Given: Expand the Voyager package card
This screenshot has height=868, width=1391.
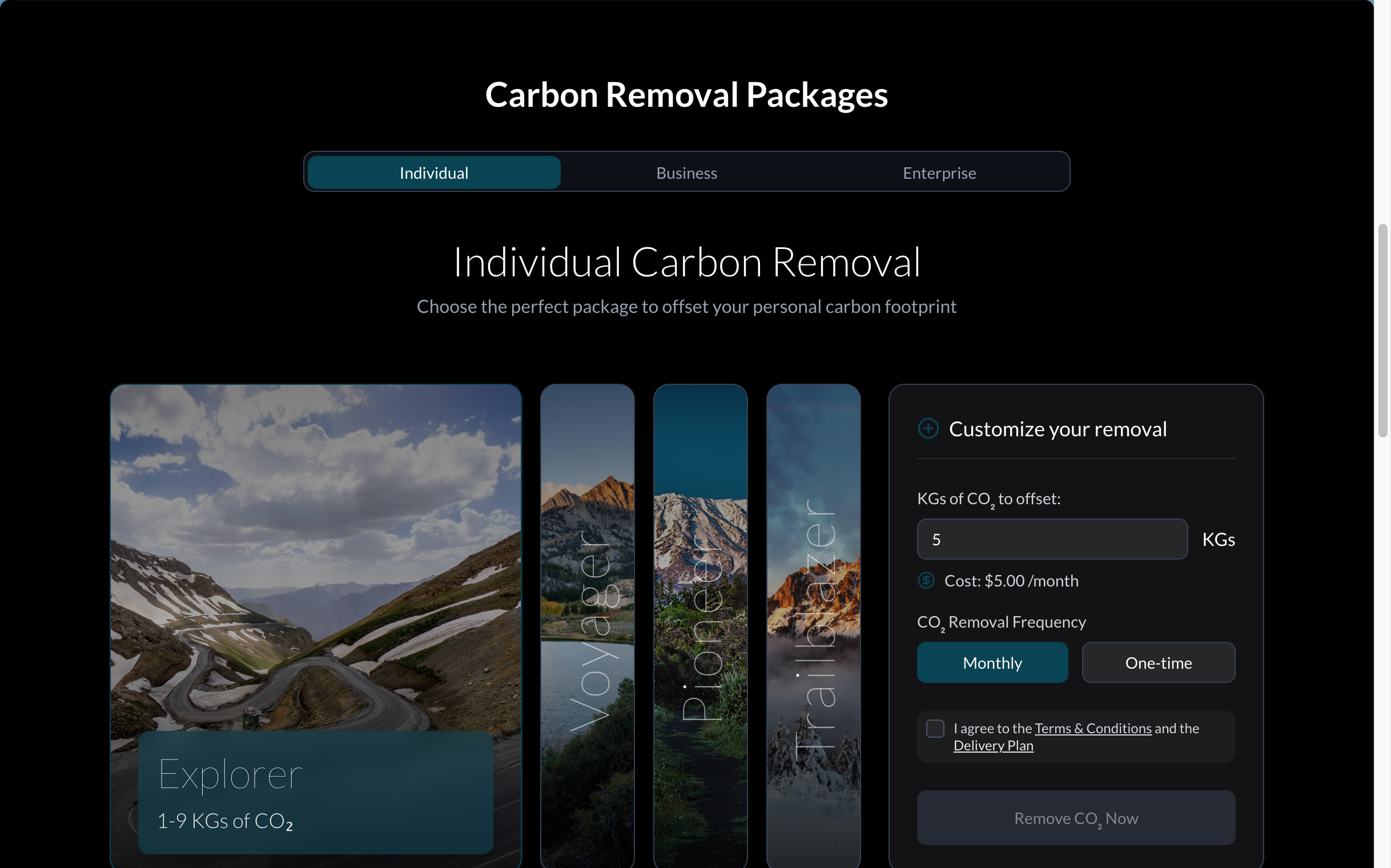Looking at the screenshot, I should (x=587, y=626).
